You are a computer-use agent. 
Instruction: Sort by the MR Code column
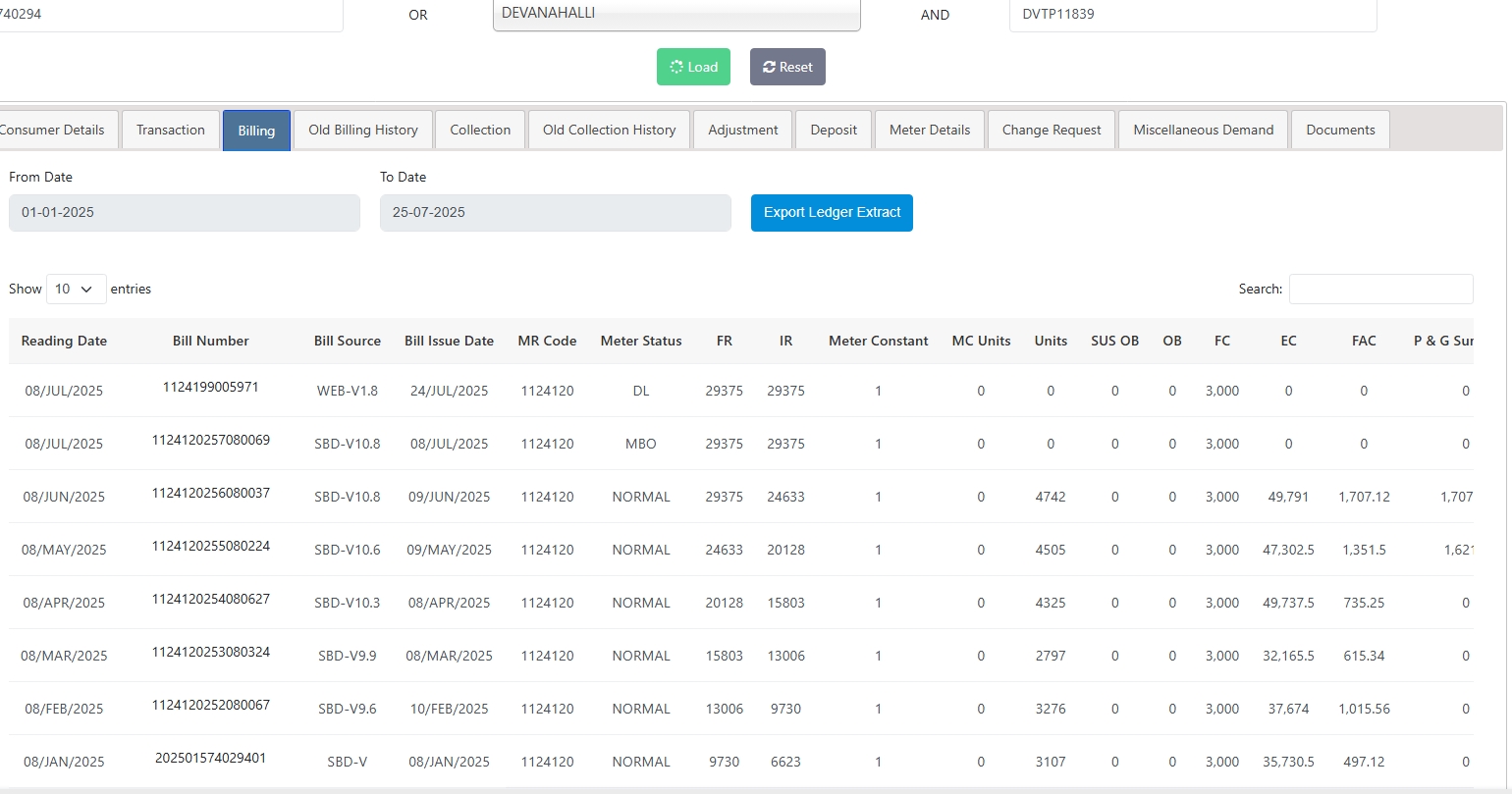coord(548,341)
